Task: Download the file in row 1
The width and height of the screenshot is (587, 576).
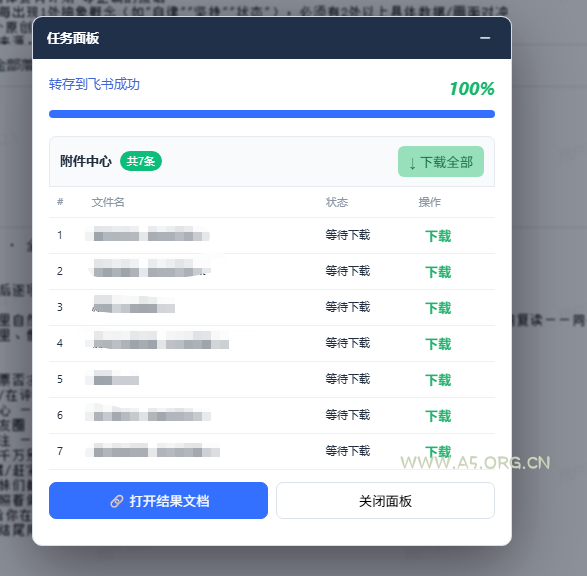Action: pyautogui.click(x=438, y=236)
